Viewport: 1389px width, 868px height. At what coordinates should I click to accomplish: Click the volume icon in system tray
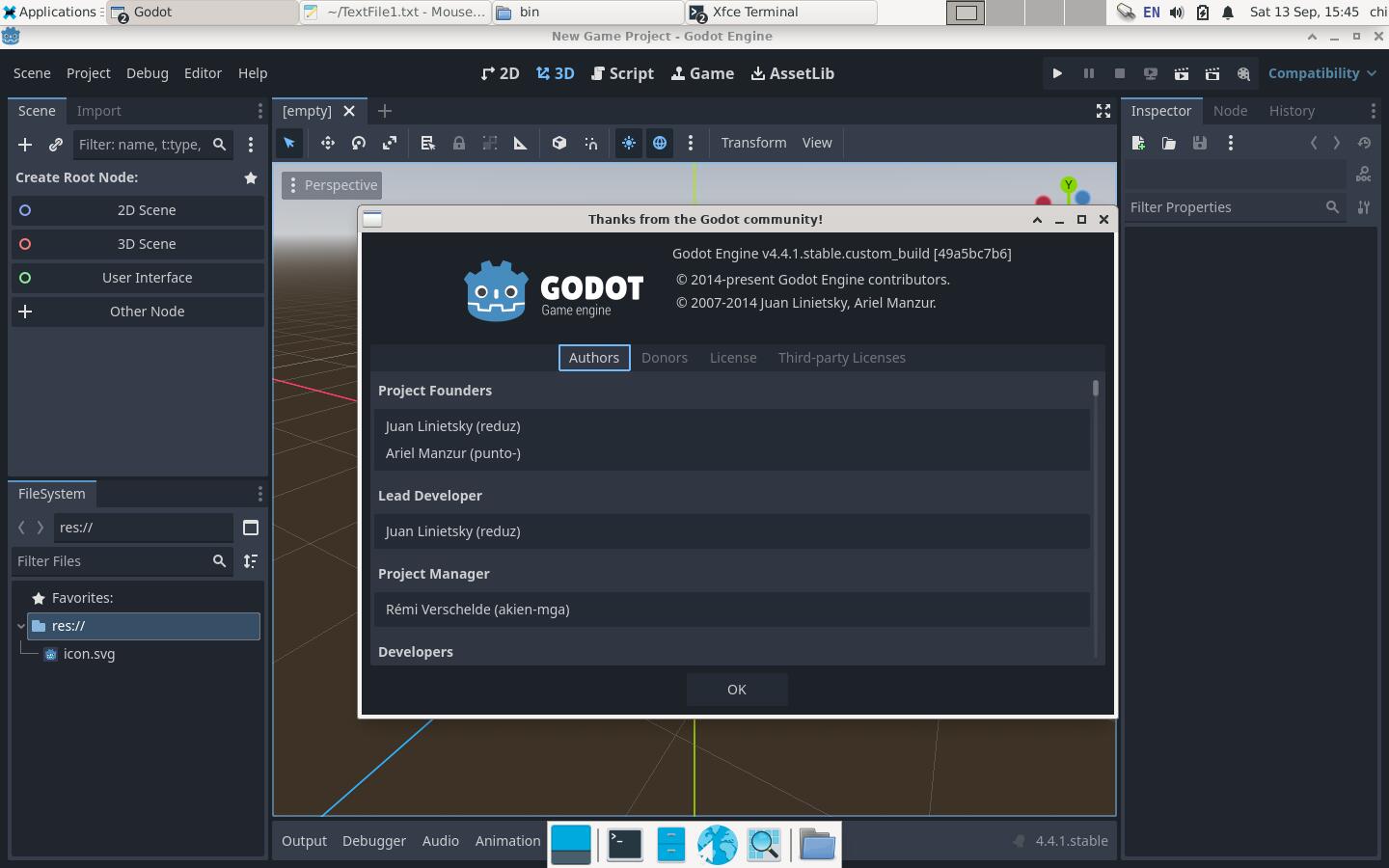tap(1177, 13)
